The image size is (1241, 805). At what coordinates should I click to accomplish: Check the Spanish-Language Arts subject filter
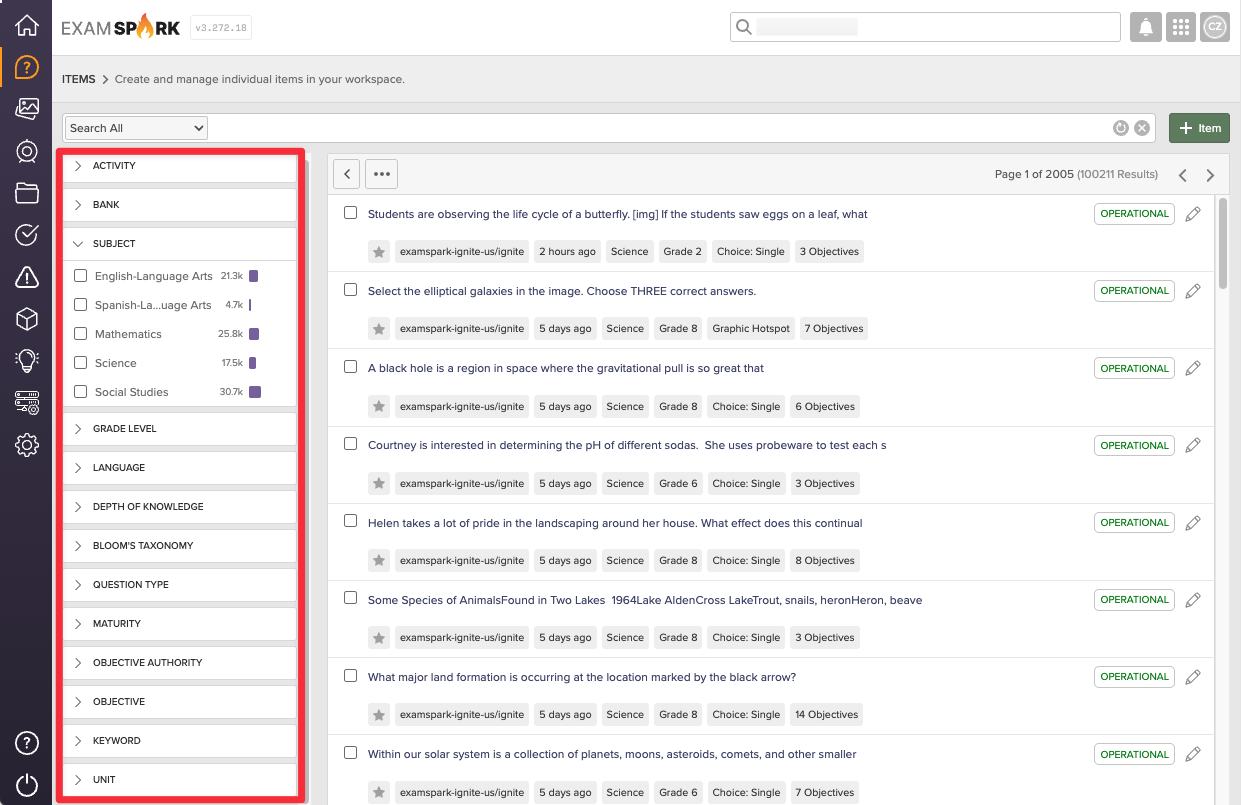(81, 305)
